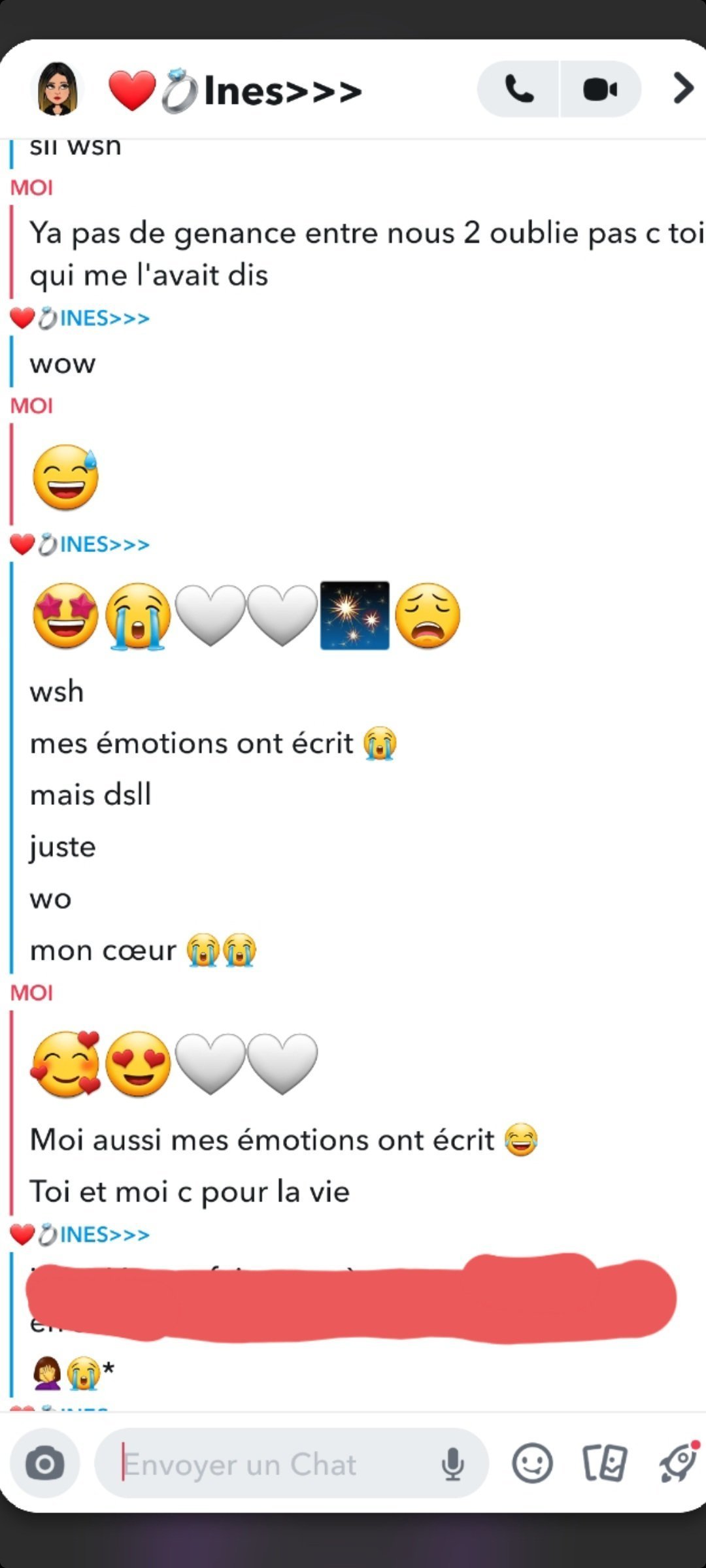Open the camera from the chat bar
Image resolution: width=706 pixels, height=1568 pixels.
[45, 1463]
